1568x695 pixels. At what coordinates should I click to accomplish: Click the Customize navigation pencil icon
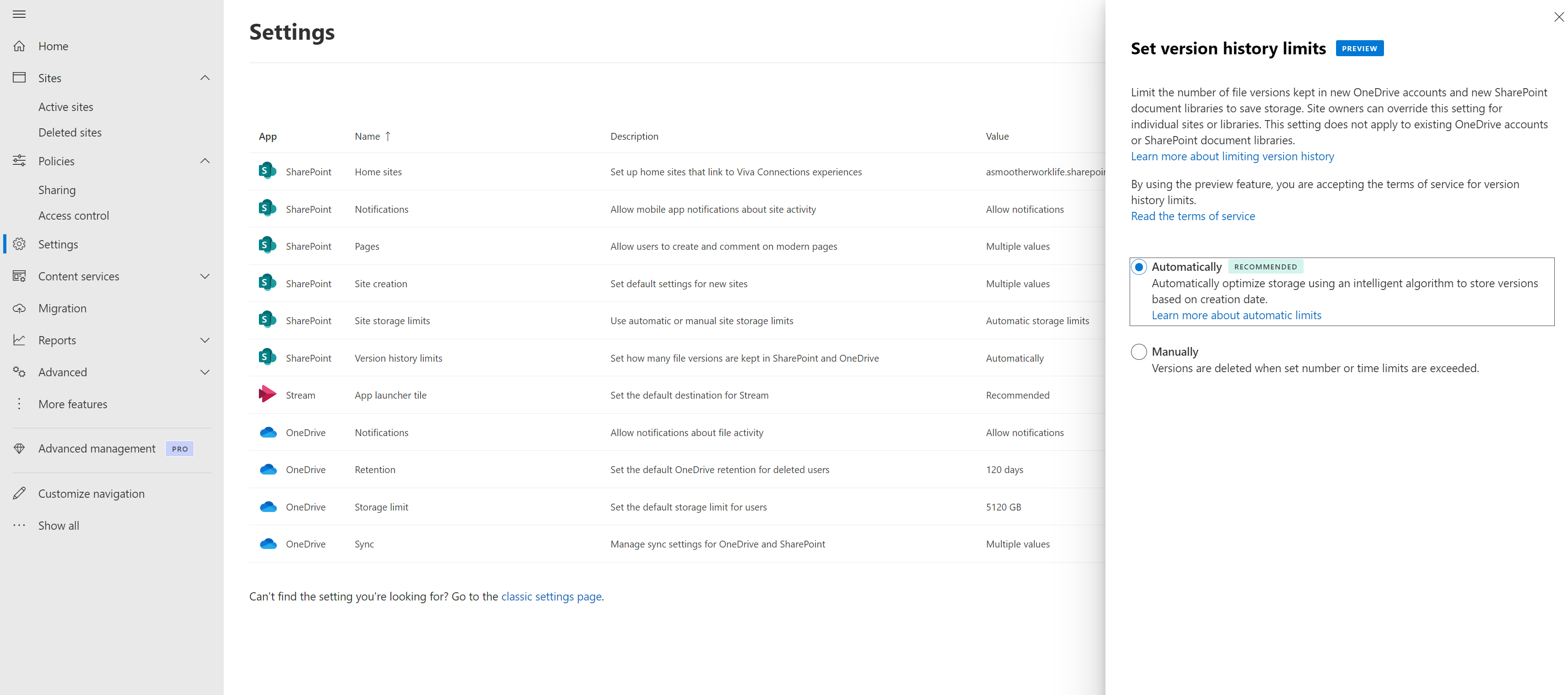coord(19,494)
